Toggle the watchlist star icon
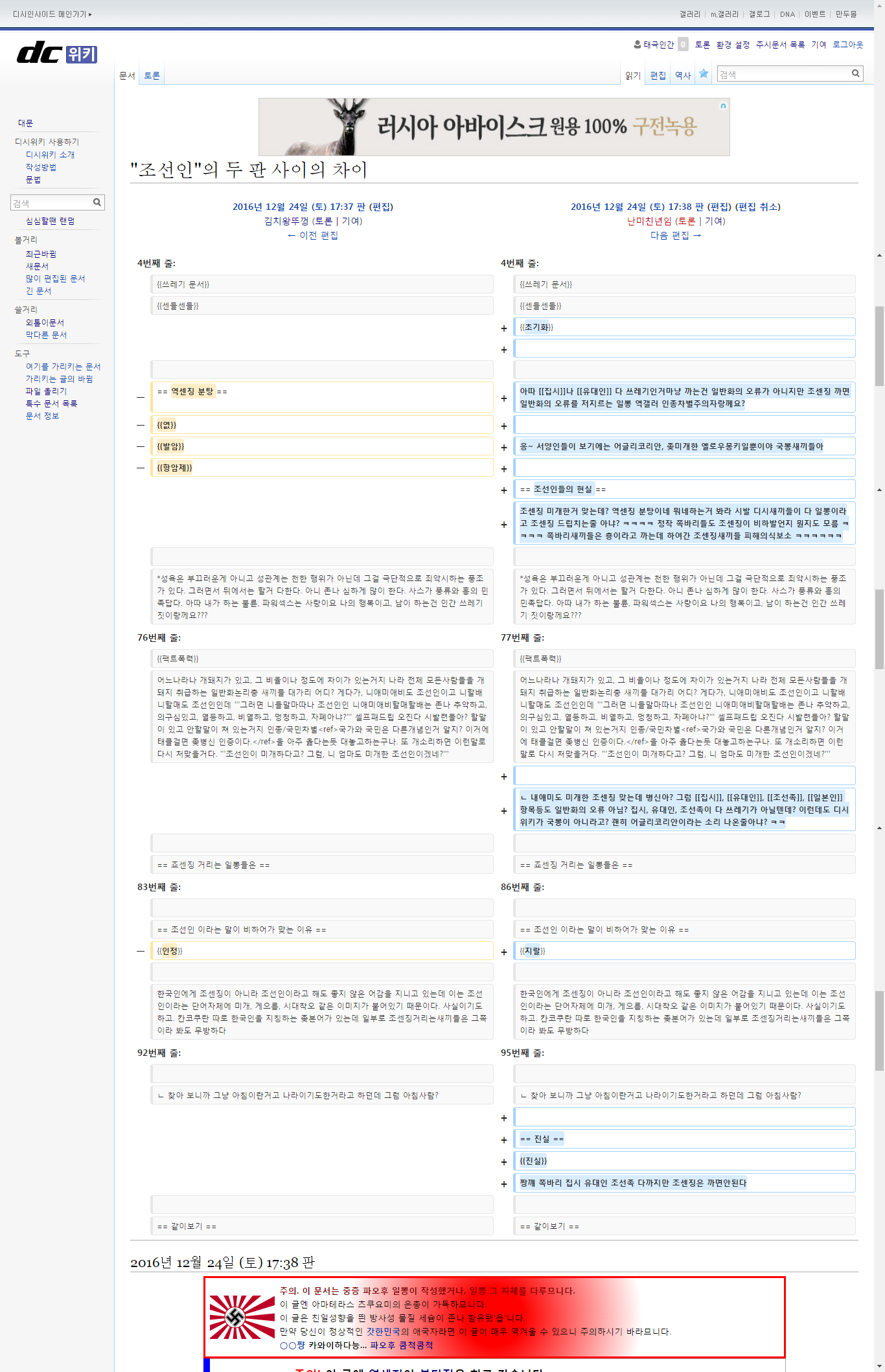 703,74
